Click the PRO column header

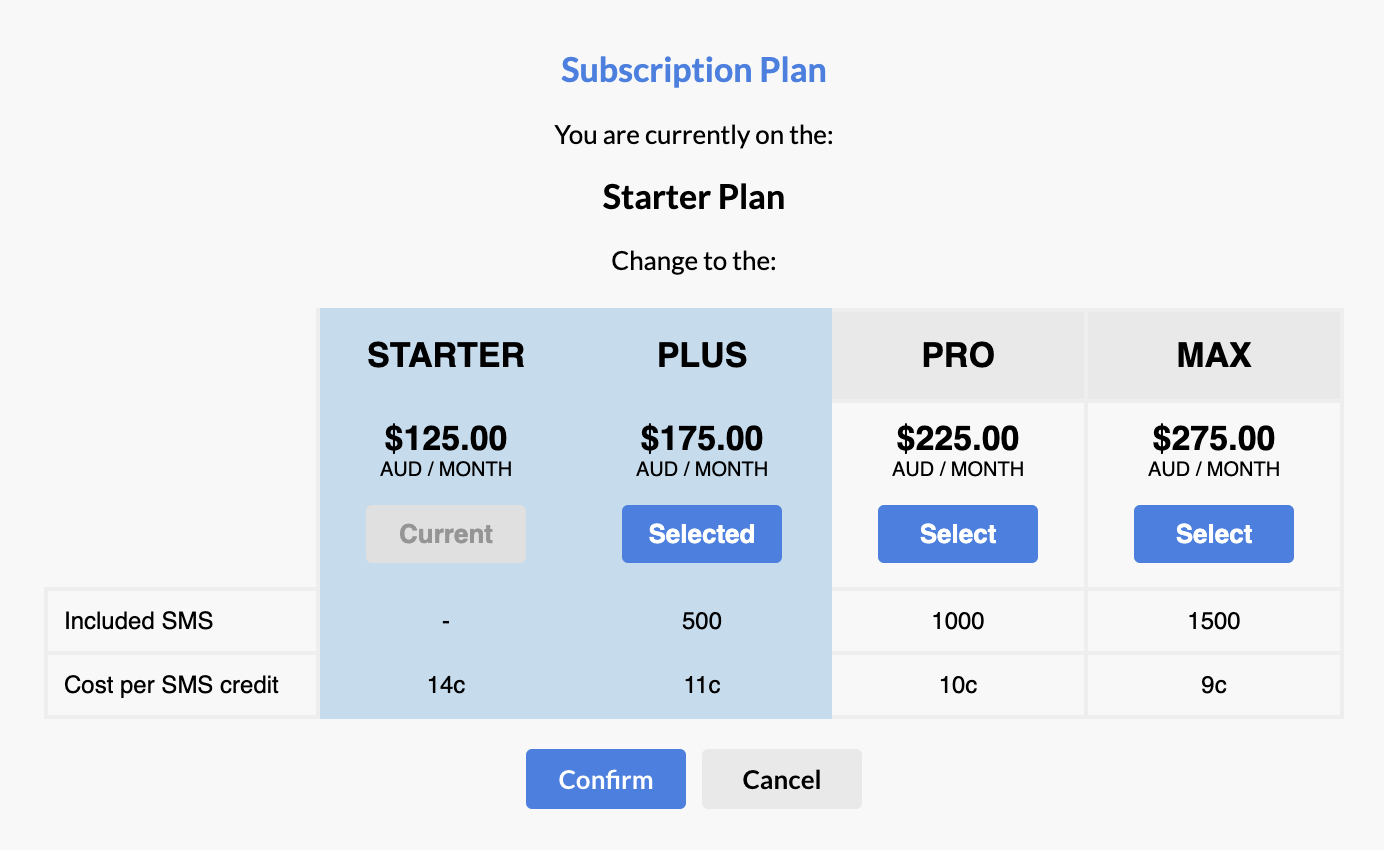pos(957,355)
